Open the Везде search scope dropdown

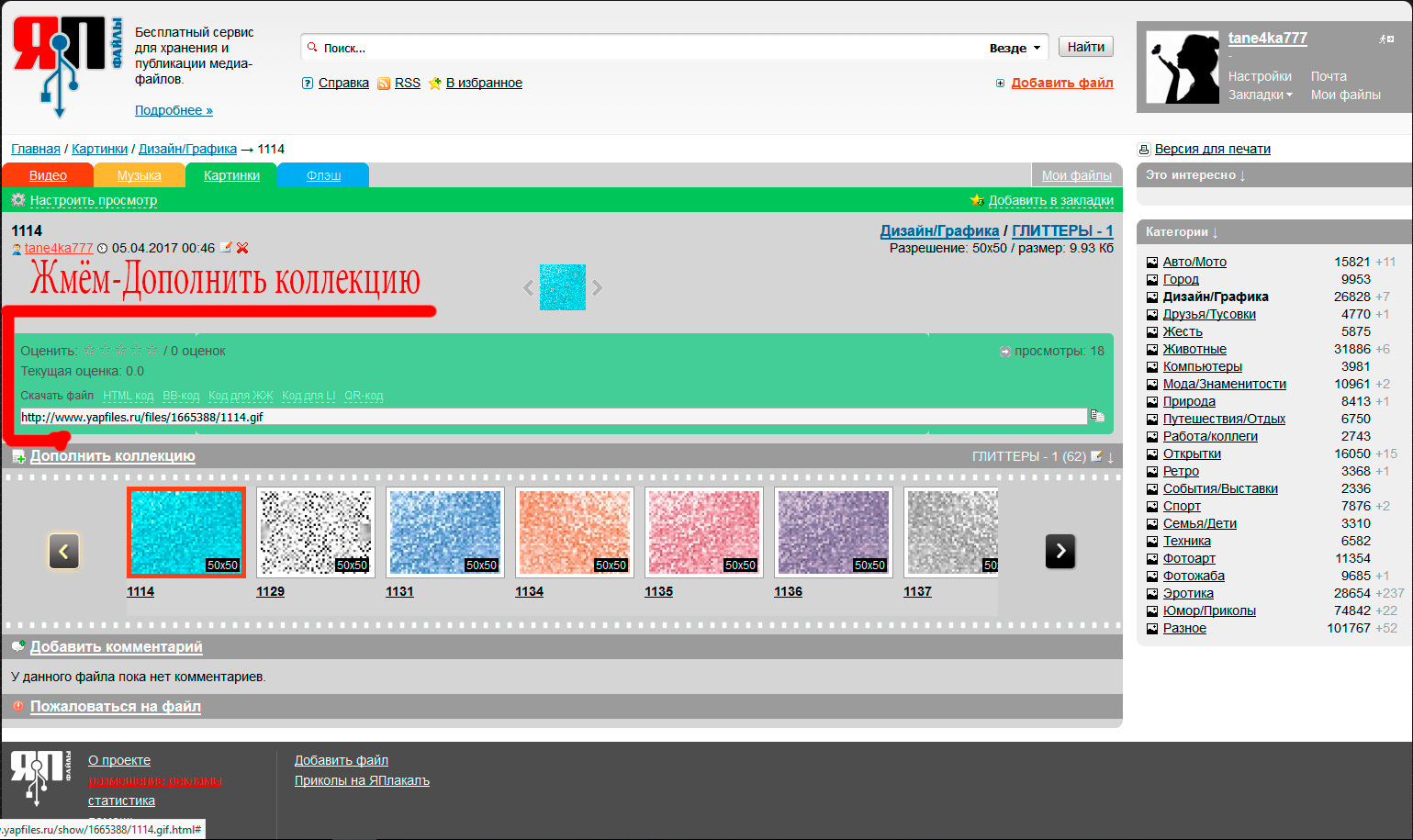1015,48
